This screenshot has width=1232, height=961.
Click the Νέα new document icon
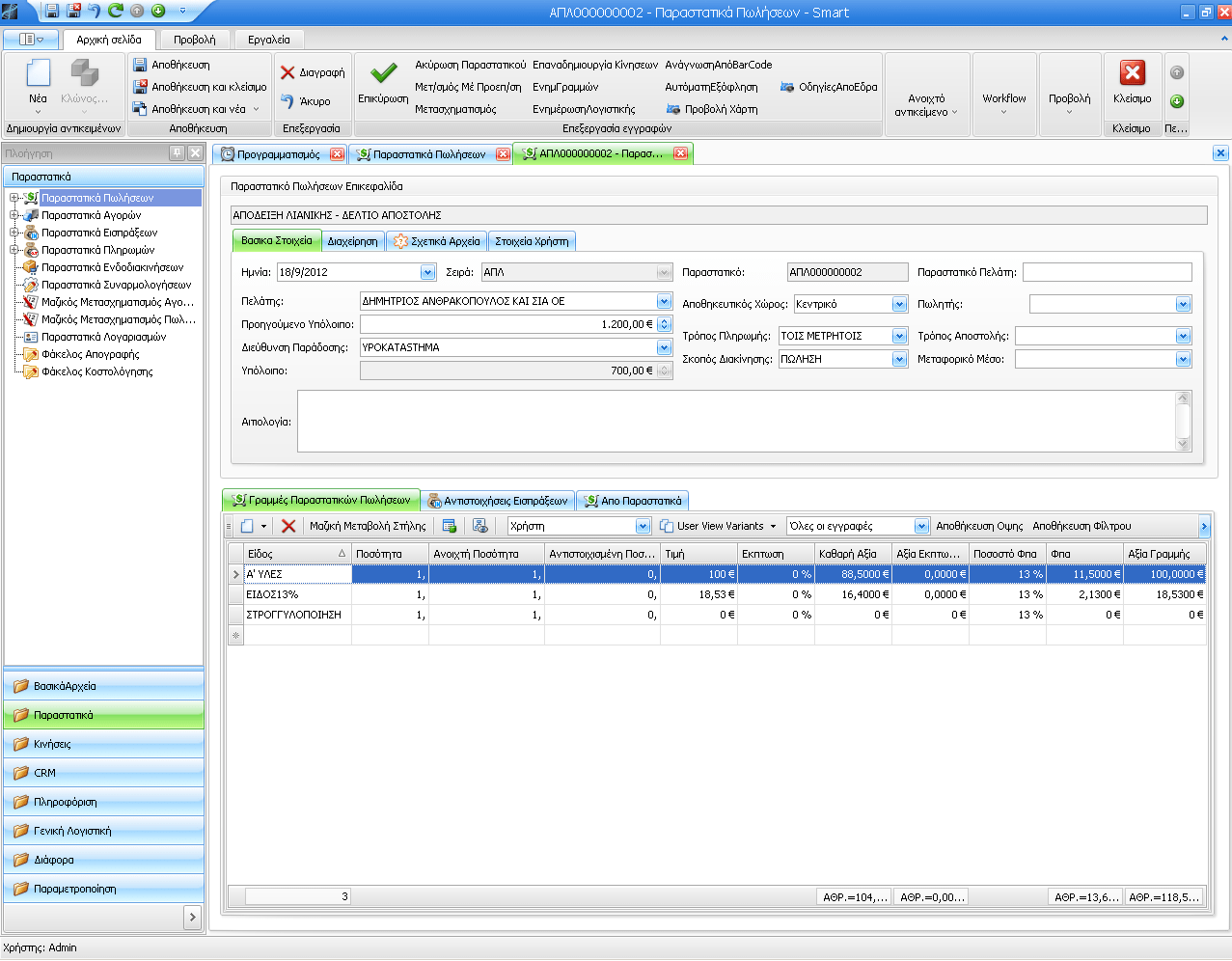pyautogui.click(x=38, y=73)
